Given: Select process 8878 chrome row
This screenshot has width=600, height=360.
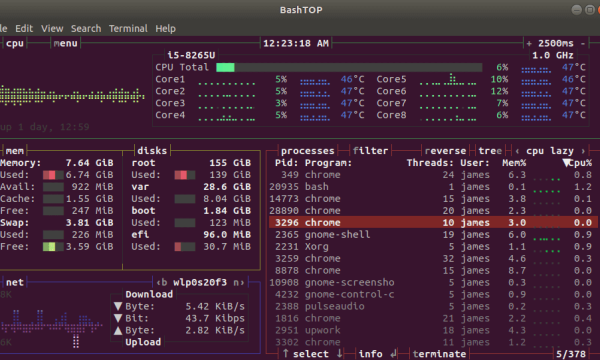Looking at the screenshot, I should point(433,270).
